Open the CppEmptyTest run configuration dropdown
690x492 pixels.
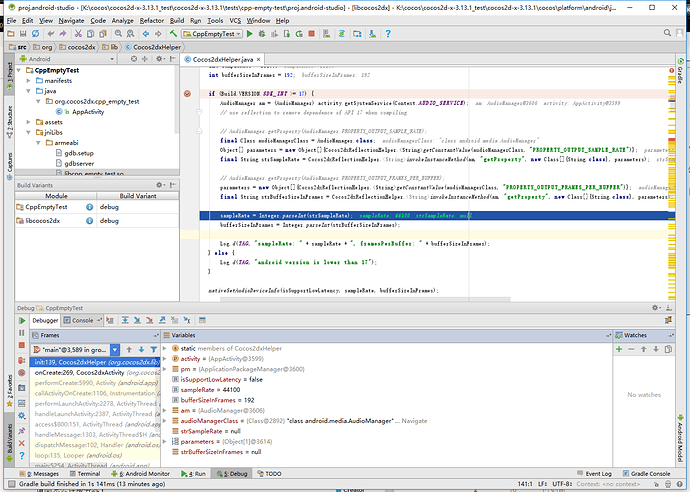coord(213,33)
